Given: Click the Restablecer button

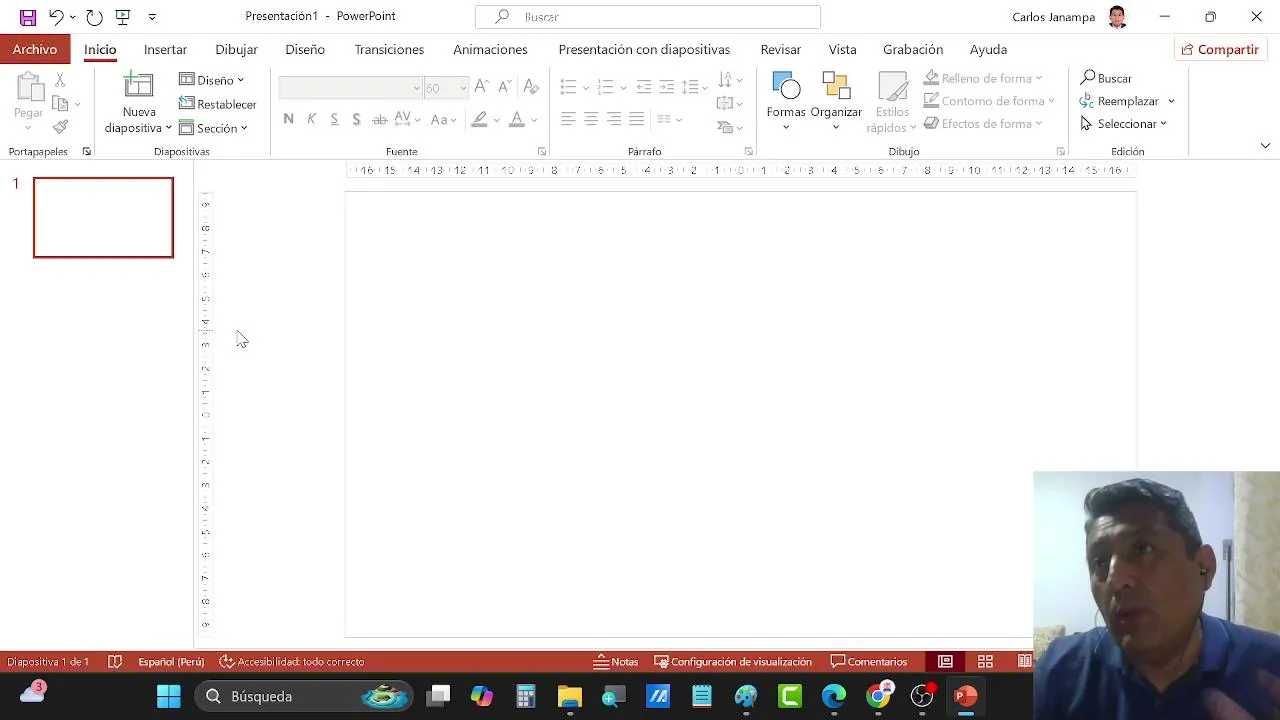Looking at the screenshot, I should pyautogui.click(x=217, y=104).
